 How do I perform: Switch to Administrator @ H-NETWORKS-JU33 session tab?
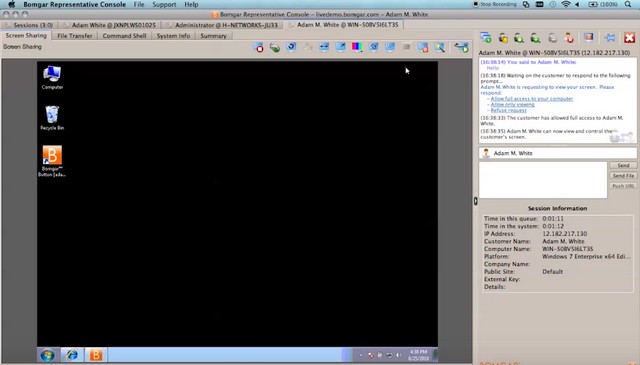pos(223,25)
